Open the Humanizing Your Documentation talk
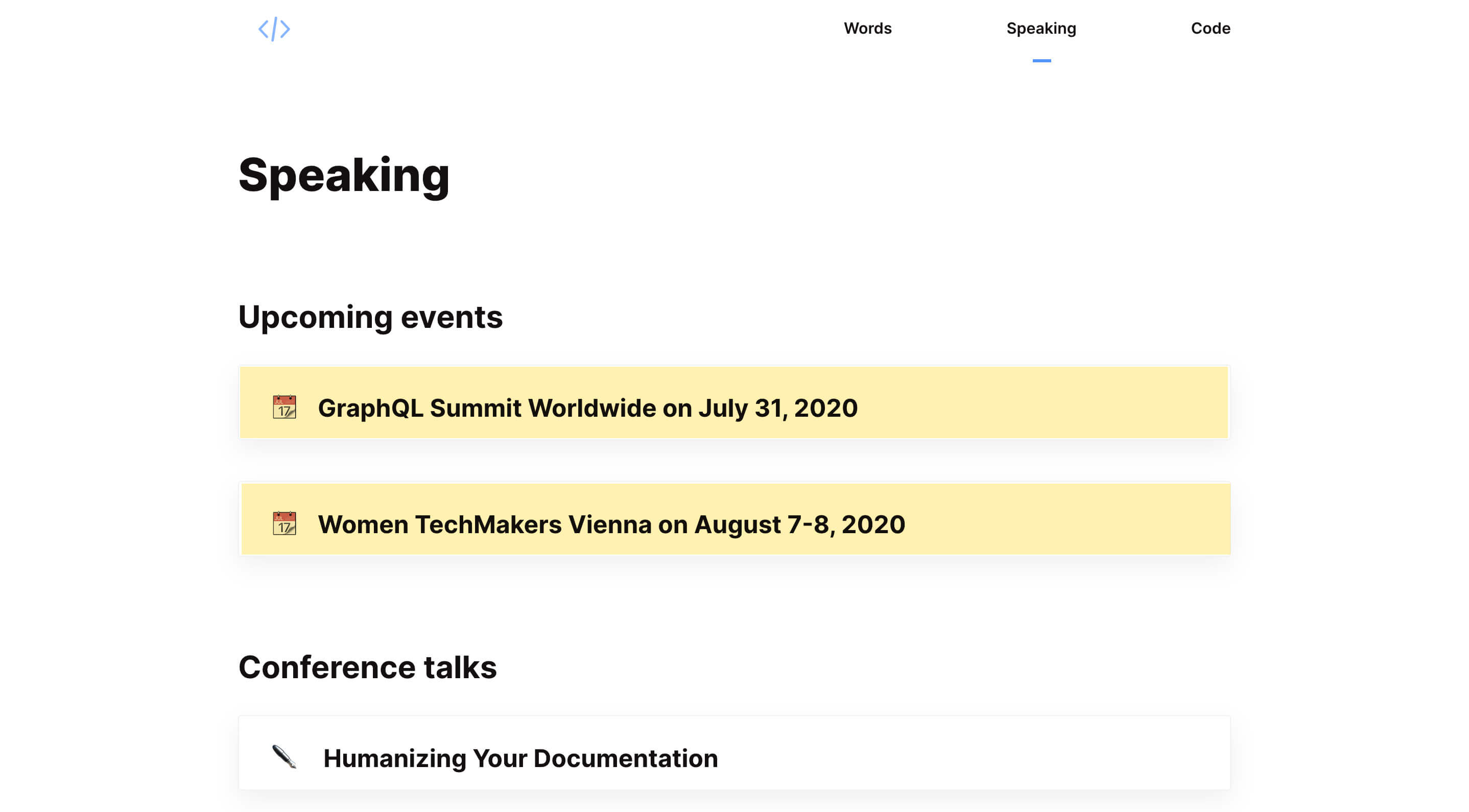1469x812 pixels. click(x=734, y=752)
